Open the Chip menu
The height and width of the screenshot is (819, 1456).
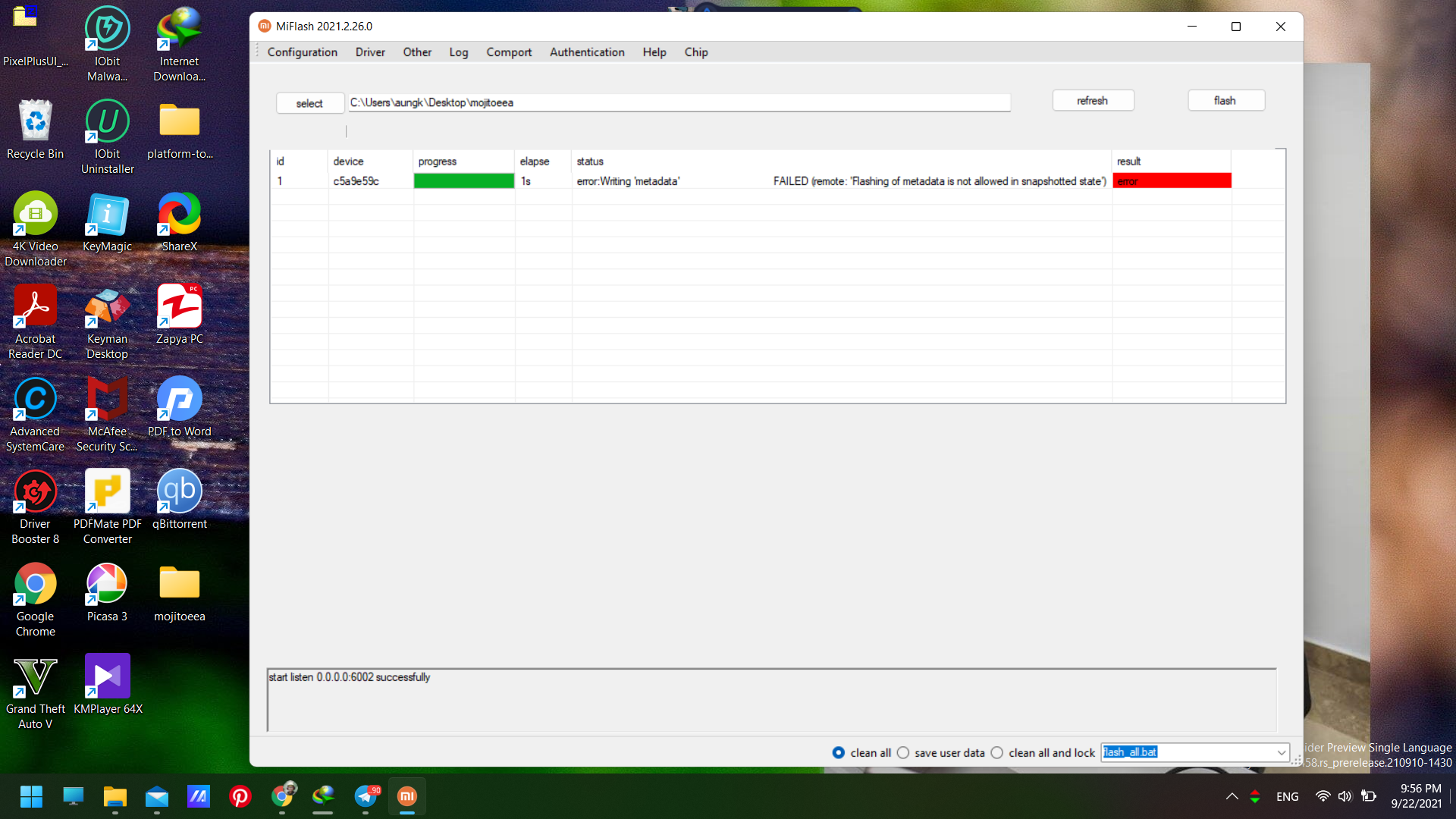point(696,52)
